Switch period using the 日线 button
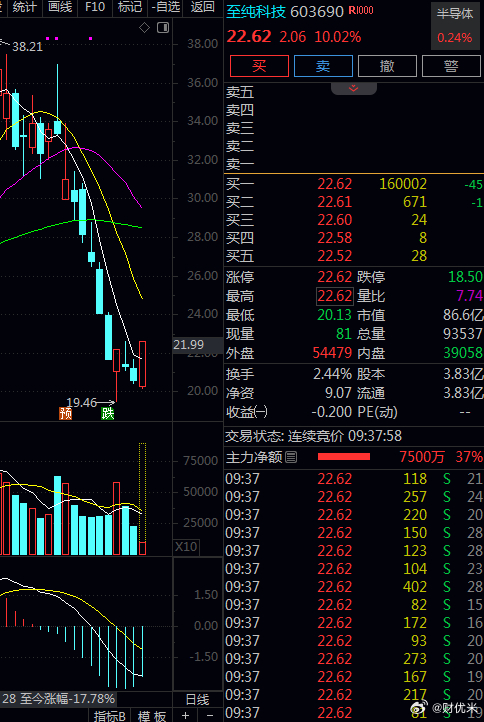The width and height of the screenshot is (484, 722). pyautogui.click(x=197, y=700)
